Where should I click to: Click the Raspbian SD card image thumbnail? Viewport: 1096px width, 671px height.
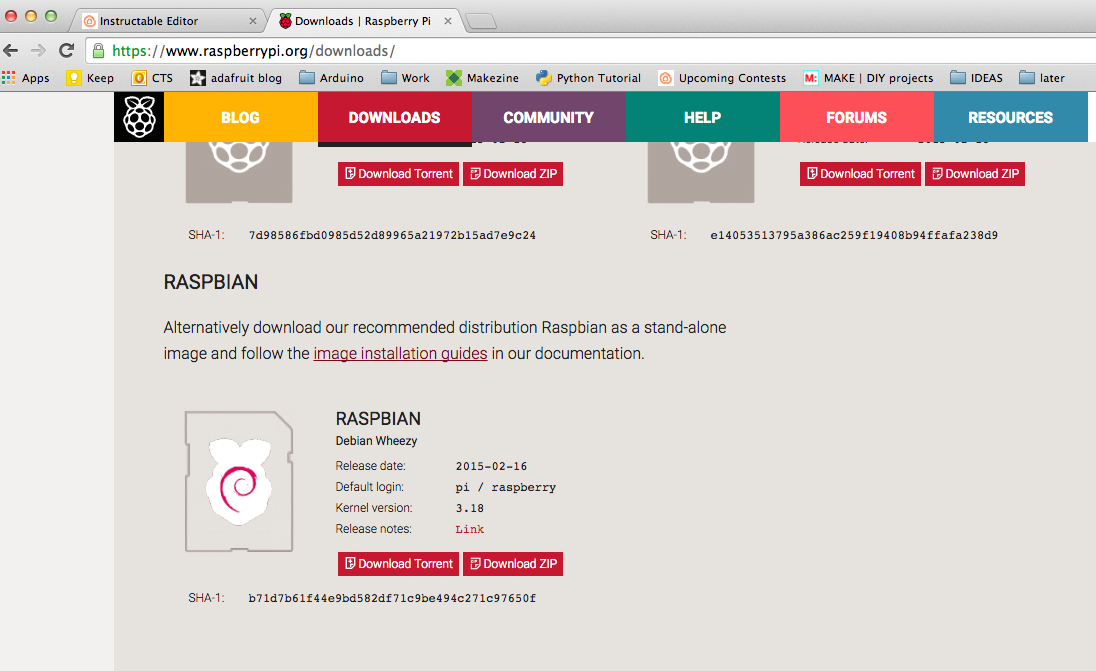point(239,482)
